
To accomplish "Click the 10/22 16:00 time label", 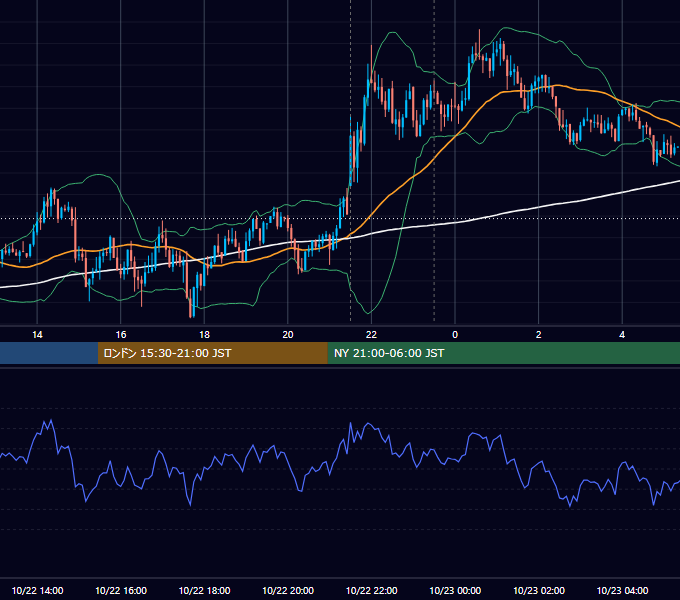I will coord(121,590).
